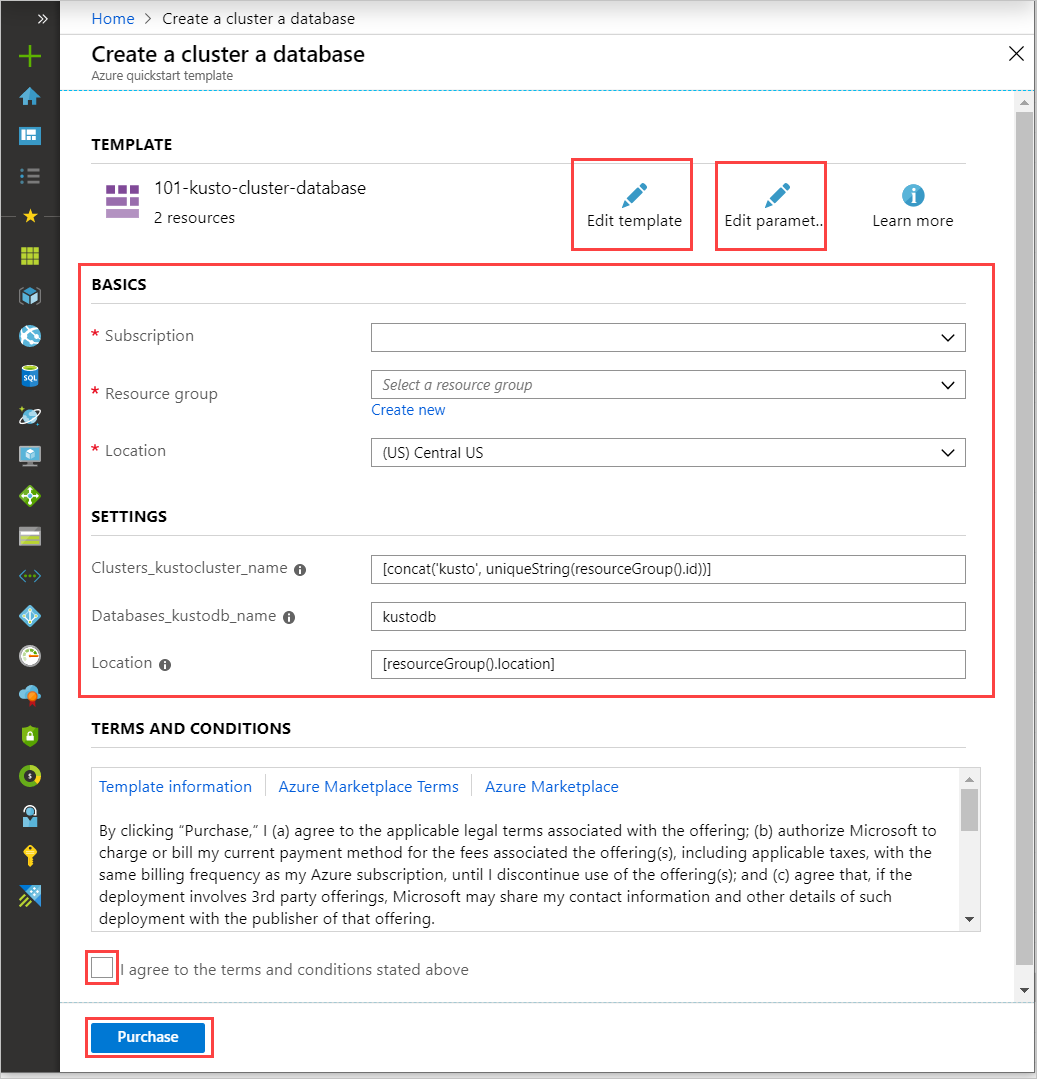Open the Azure Marketplace tab

pos(551,787)
